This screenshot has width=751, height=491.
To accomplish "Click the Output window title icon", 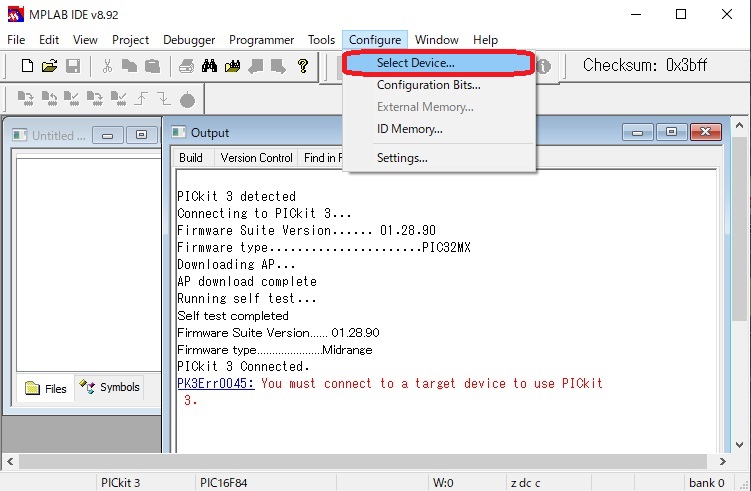I will (179, 132).
